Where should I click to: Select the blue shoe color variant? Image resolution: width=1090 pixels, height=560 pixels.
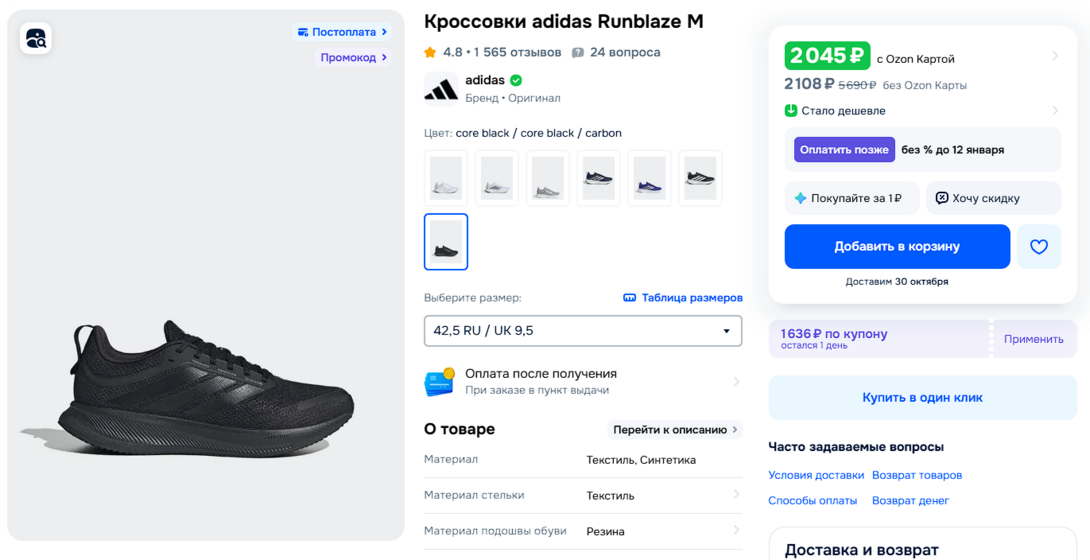(649, 178)
